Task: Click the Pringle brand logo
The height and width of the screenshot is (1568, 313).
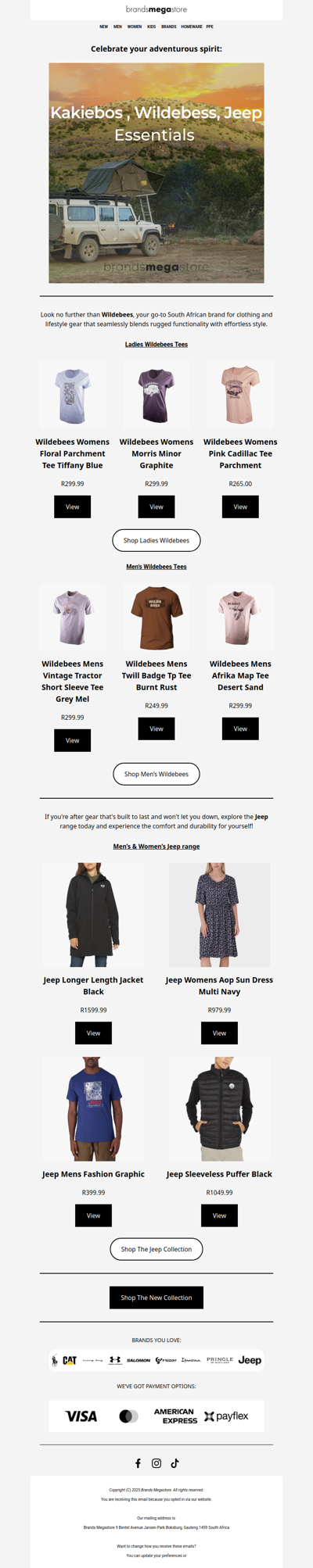Action: point(220,1360)
